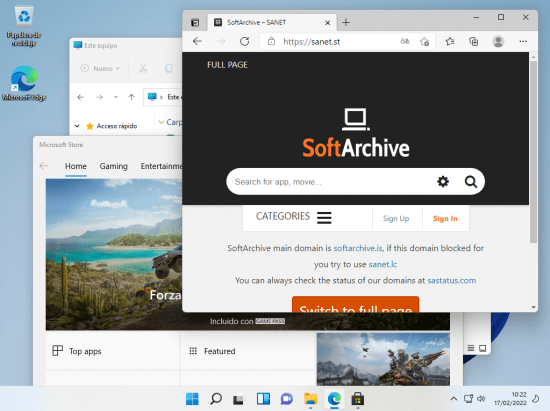Image resolution: width=550 pixels, height=411 pixels.
Task: Switch File Explorer to large icons view
Action: click(x=483, y=348)
